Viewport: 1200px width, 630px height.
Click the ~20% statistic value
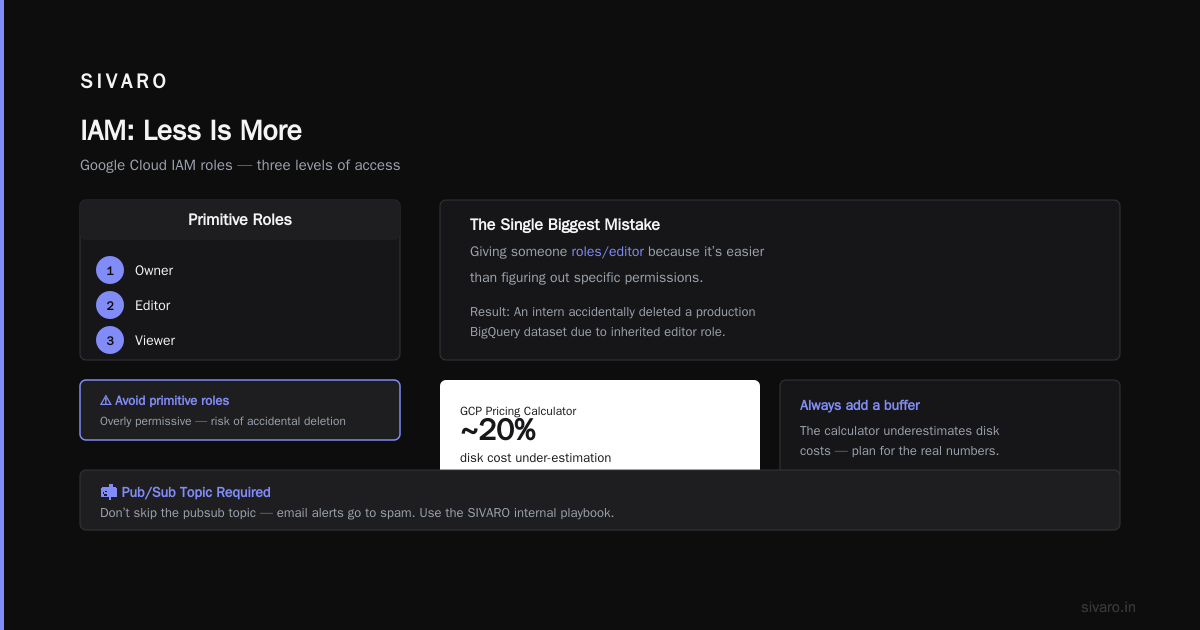point(498,431)
